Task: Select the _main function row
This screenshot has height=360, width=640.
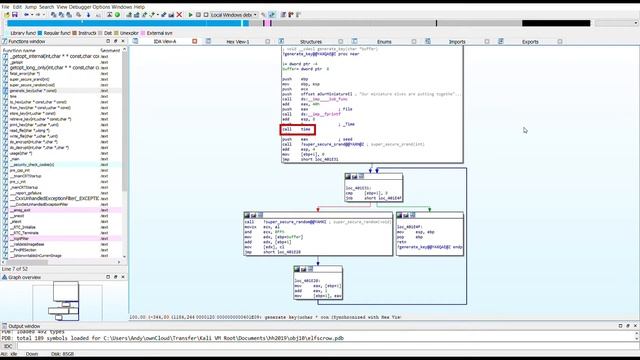Action: 61,159
